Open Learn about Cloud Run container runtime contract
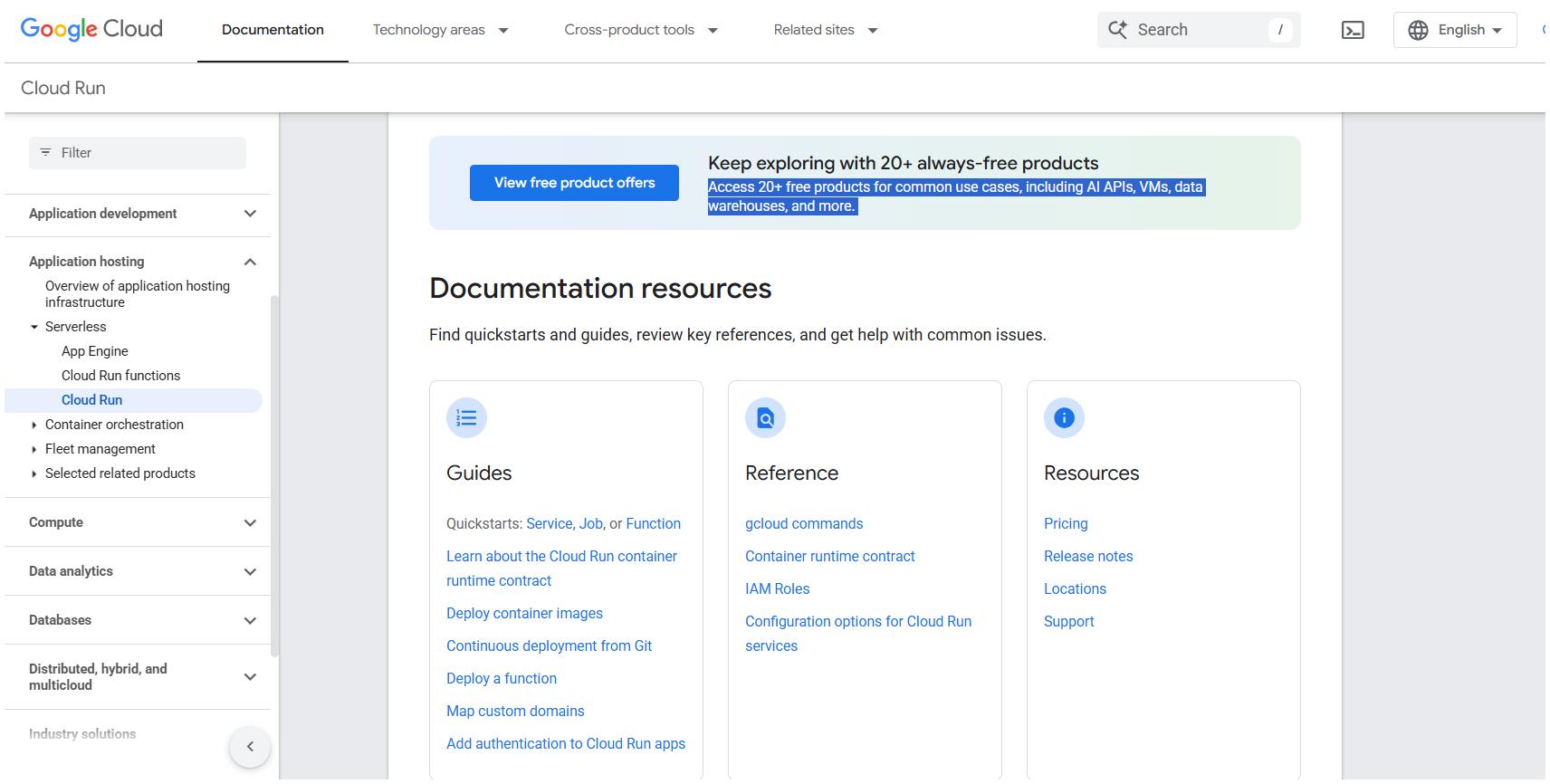 click(x=561, y=569)
